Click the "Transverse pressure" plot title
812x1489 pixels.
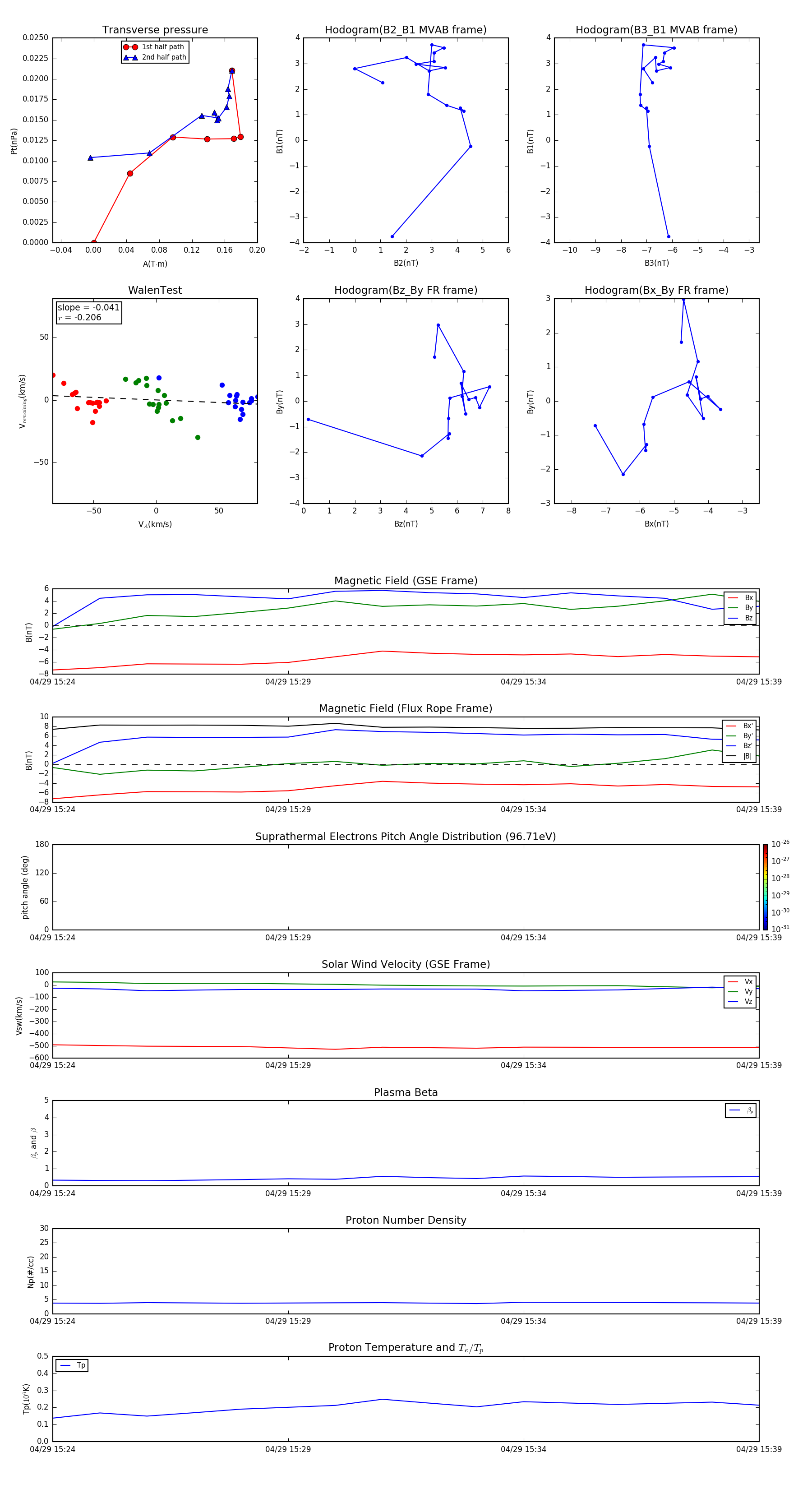[x=155, y=30]
